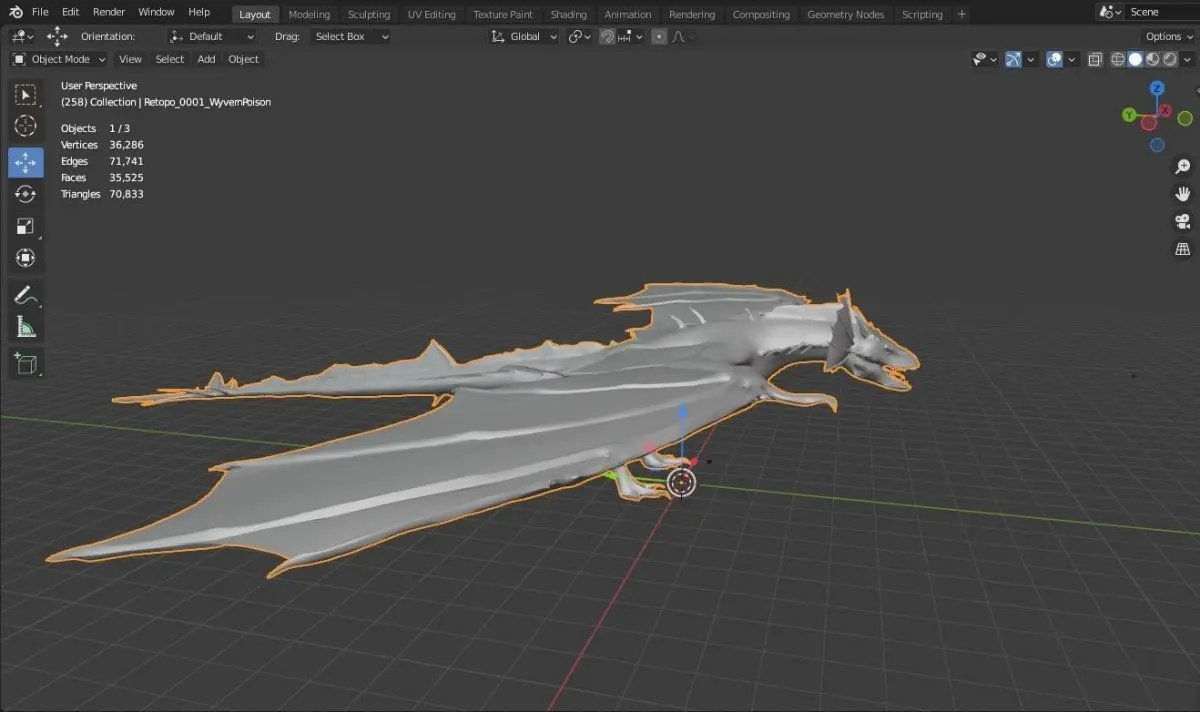Open the pivot point dropdown
This screenshot has height=712, width=1200.
pyautogui.click(x=579, y=36)
